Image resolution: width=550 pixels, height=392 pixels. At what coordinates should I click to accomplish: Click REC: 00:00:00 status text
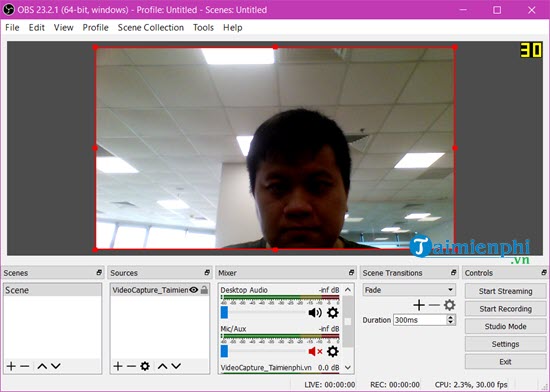pyautogui.click(x=395, y=385)
